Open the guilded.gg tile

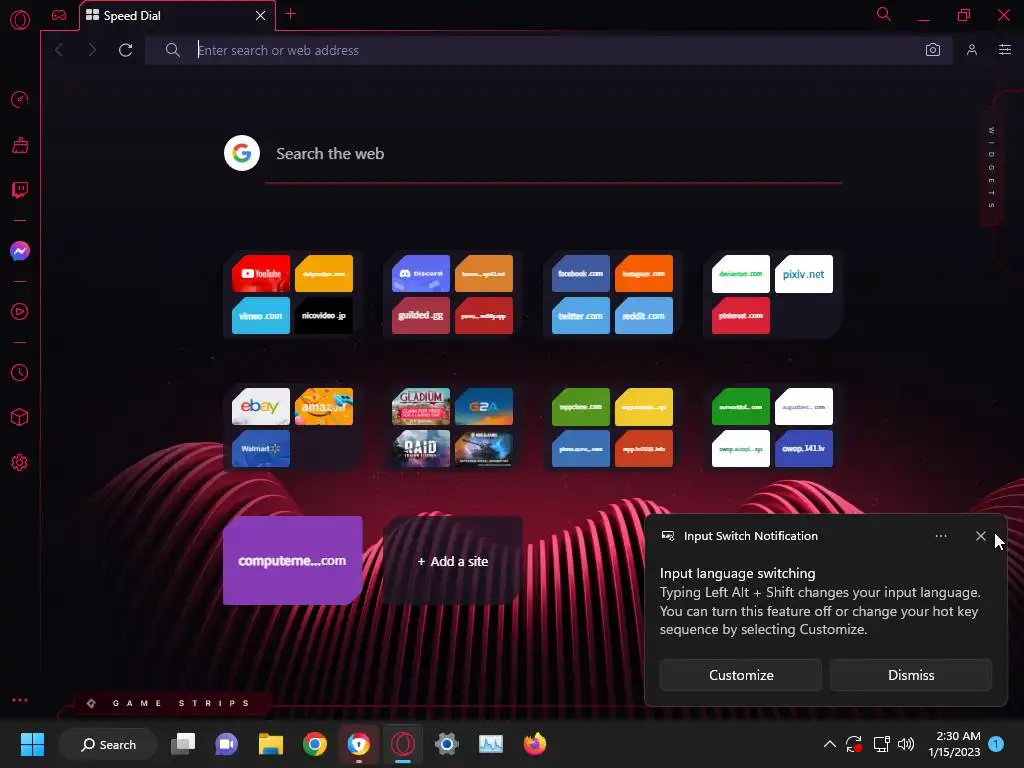coord(421,315)
